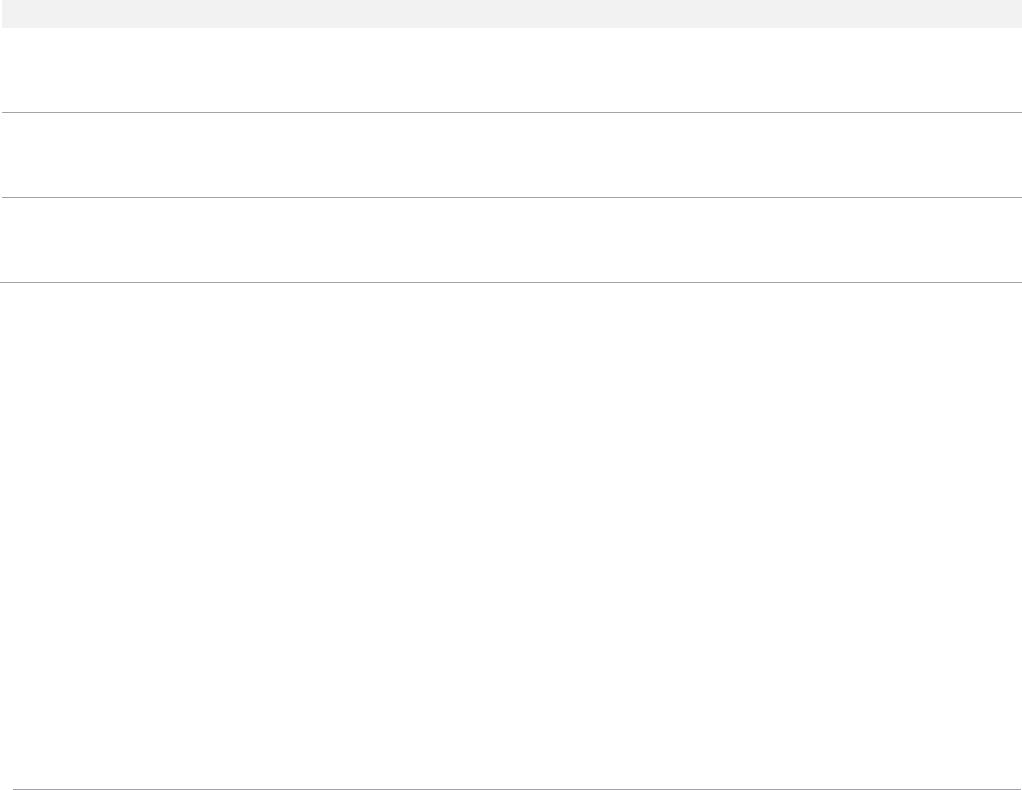1022x790 pixels.
Task: Click the gray header bar at top
Action: (511, 13)
